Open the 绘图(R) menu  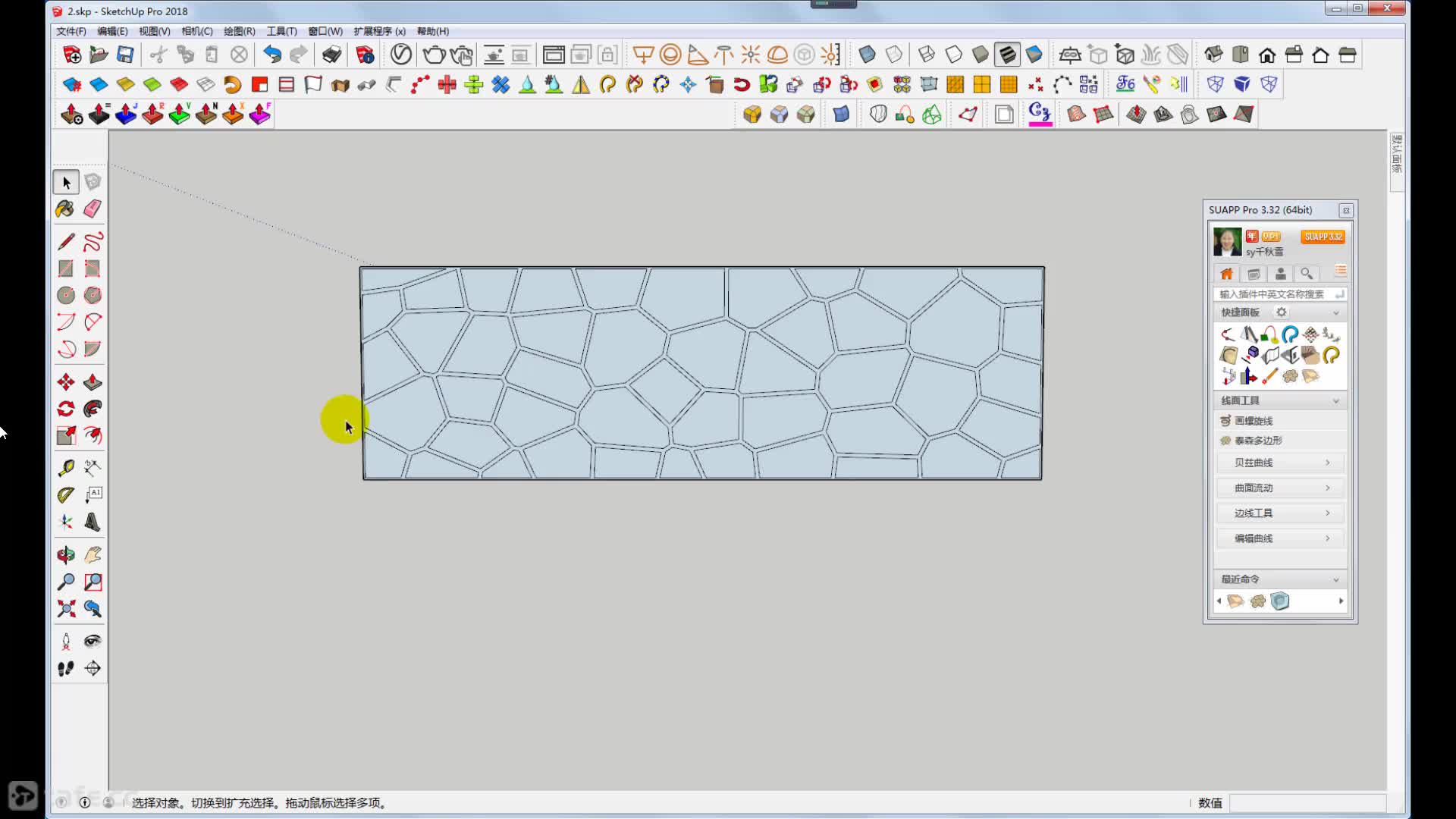coord(240,31)
